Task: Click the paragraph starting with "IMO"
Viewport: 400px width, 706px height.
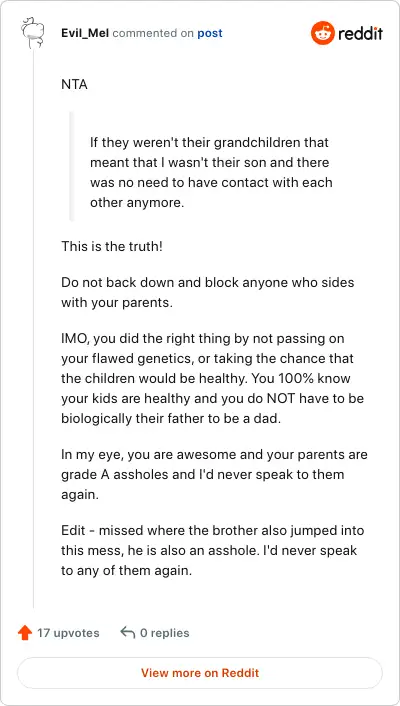Action: pos(213,379)
